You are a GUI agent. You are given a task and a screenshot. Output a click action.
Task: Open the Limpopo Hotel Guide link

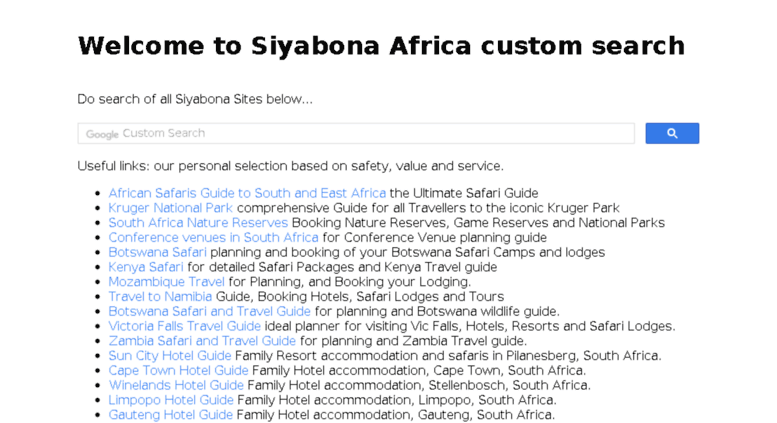(x=170, y=400)
